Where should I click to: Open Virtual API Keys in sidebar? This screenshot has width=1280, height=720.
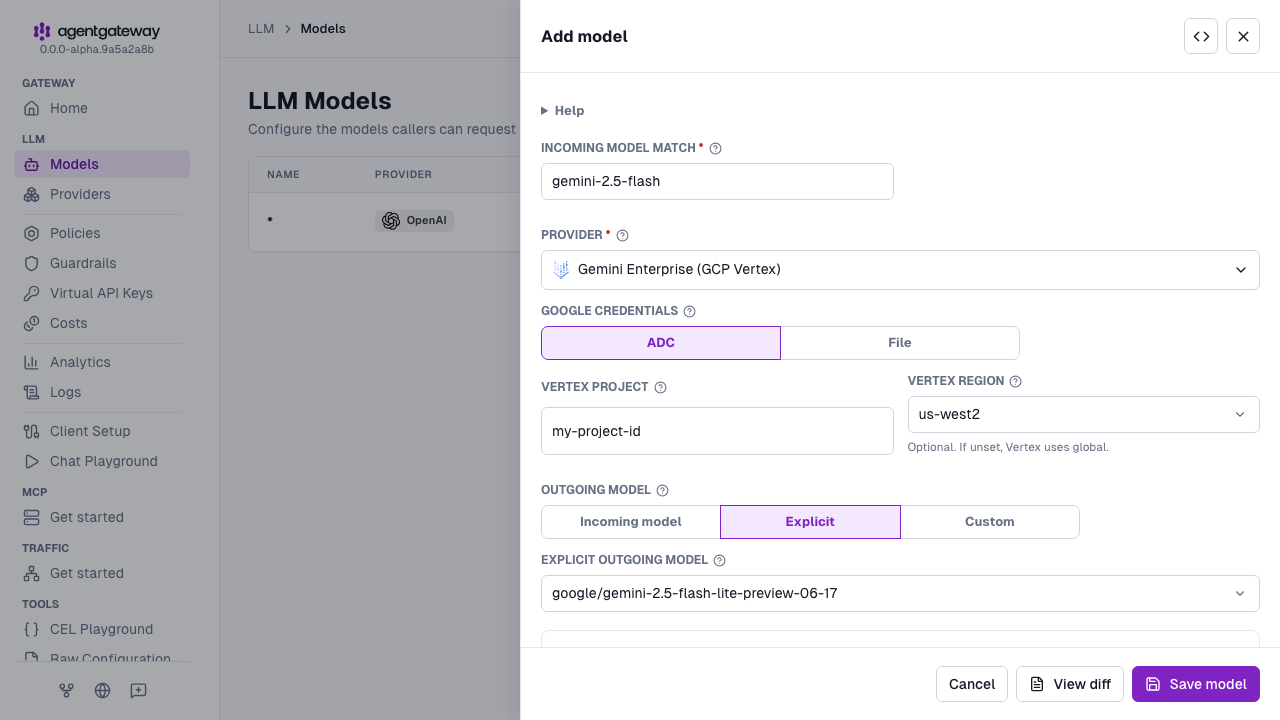pos(102,293)
